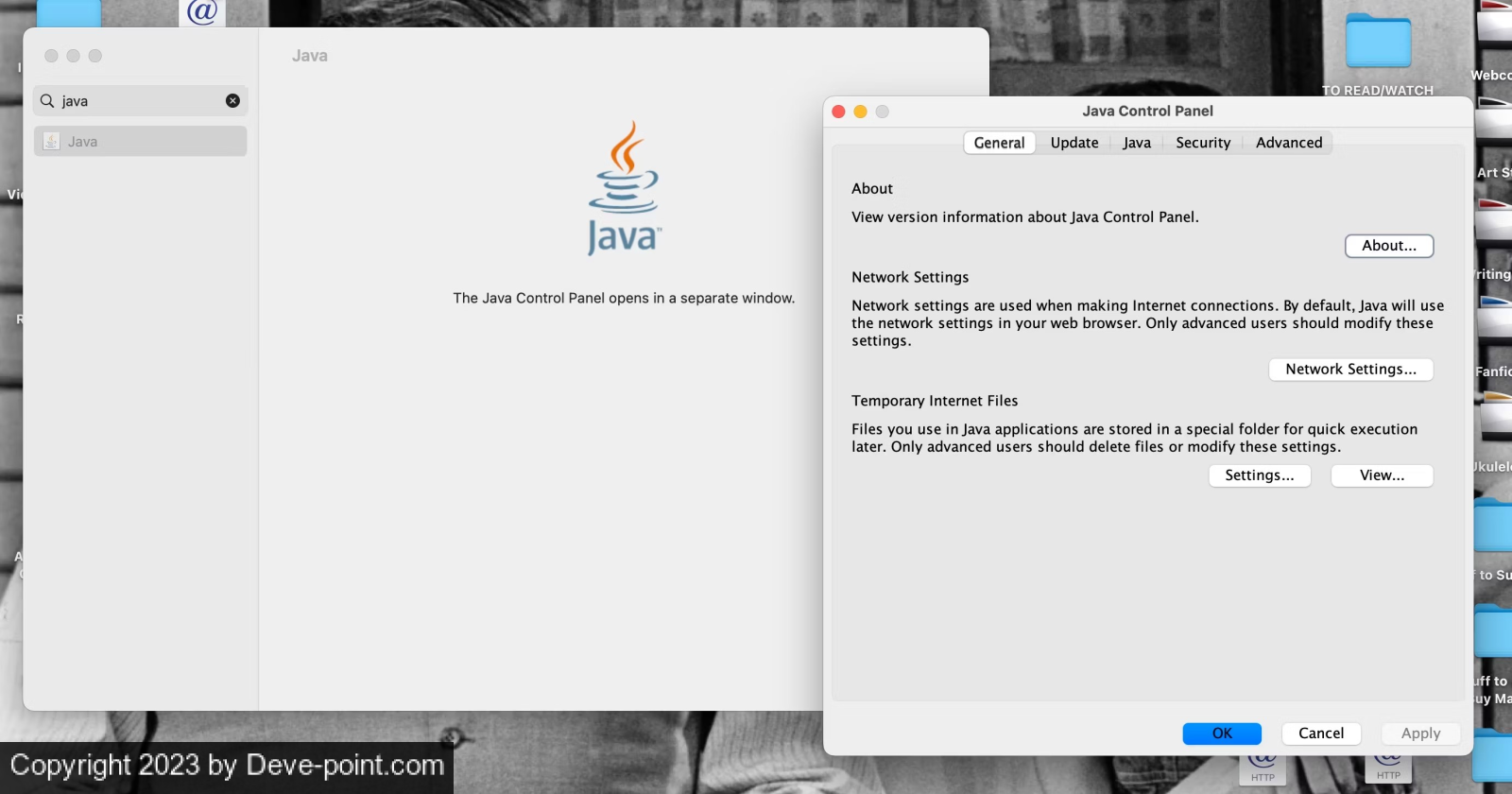Click the Apply button
The width and height of the screenshot is (1512, 794).
click(1420, 734)
